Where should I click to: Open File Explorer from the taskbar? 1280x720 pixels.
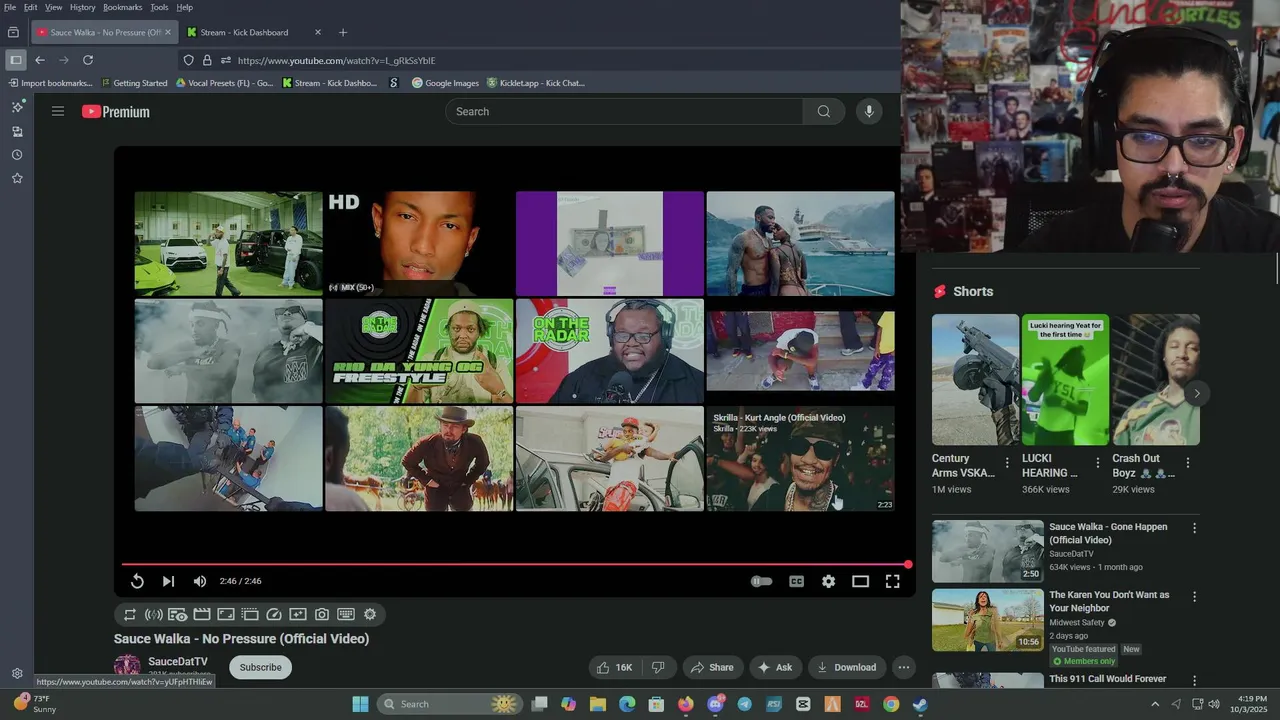tap(598, 704)
